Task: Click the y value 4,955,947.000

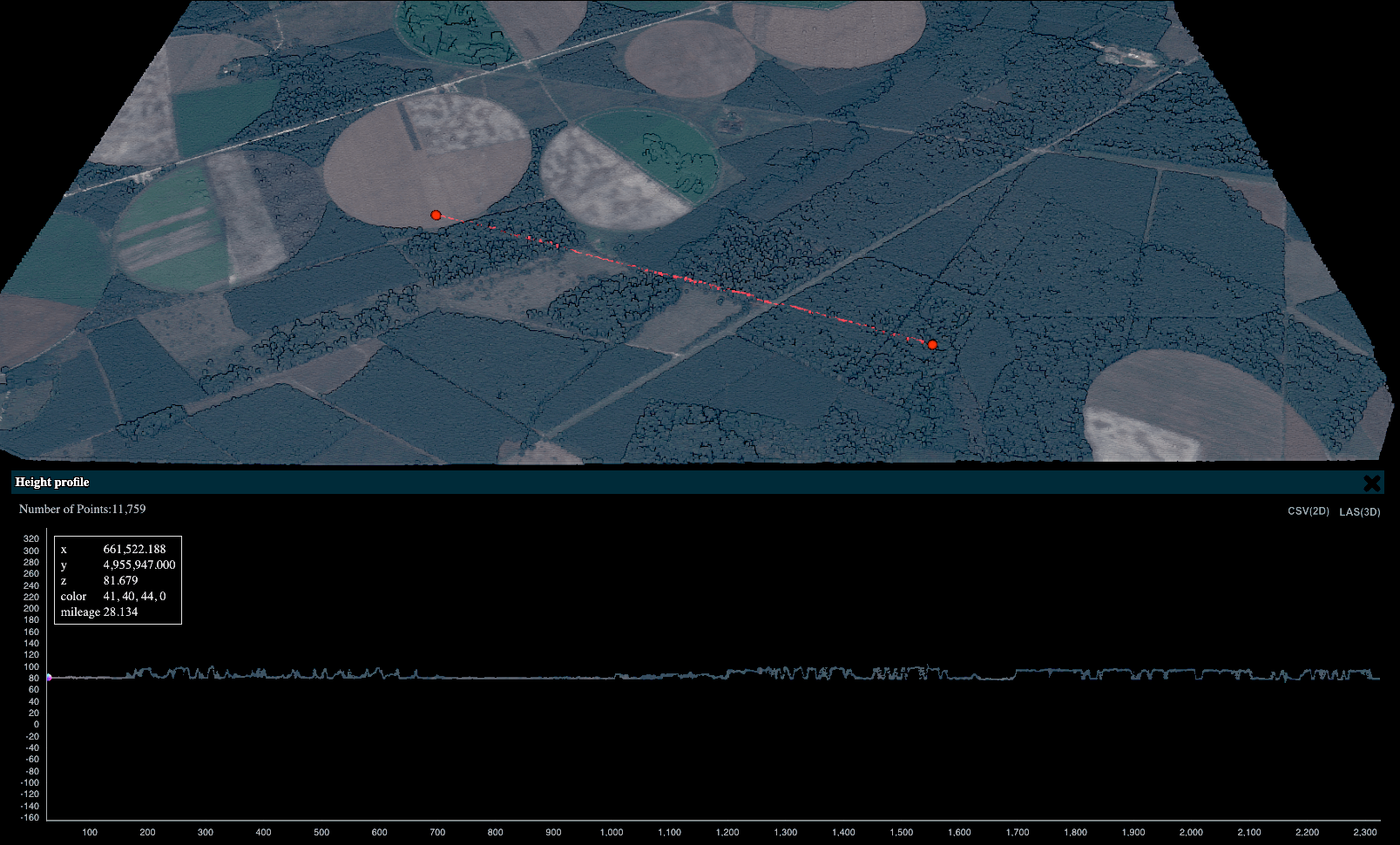Action: 139,564
